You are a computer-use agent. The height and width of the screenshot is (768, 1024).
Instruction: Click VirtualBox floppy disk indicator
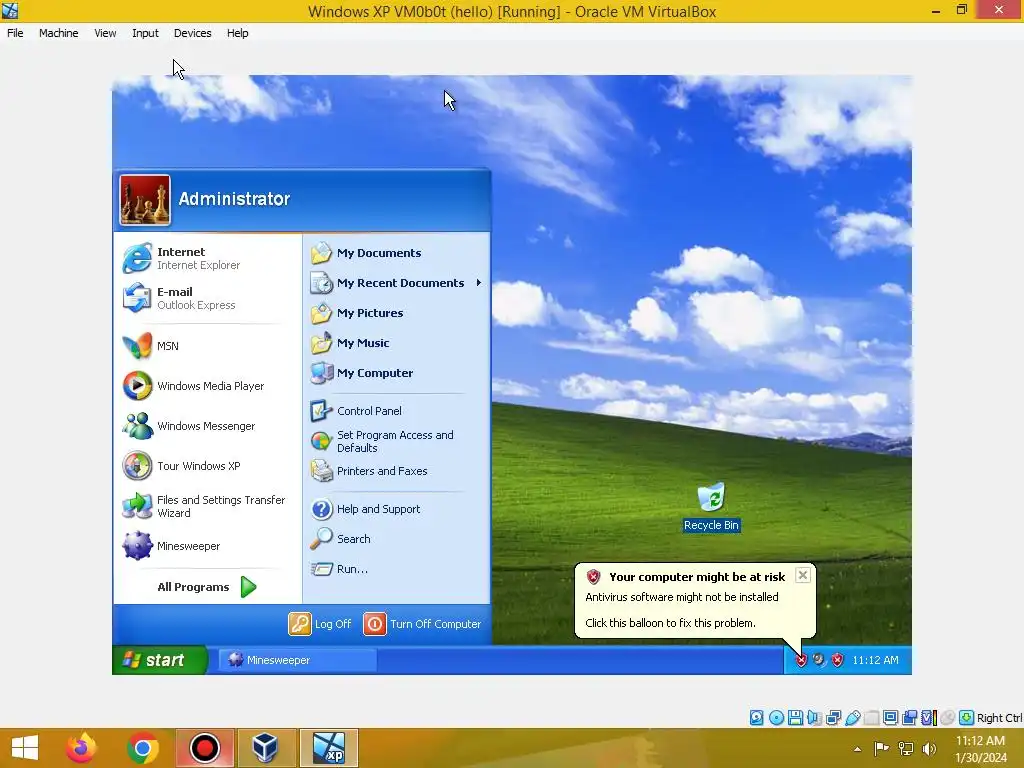(x=795, y=718)
